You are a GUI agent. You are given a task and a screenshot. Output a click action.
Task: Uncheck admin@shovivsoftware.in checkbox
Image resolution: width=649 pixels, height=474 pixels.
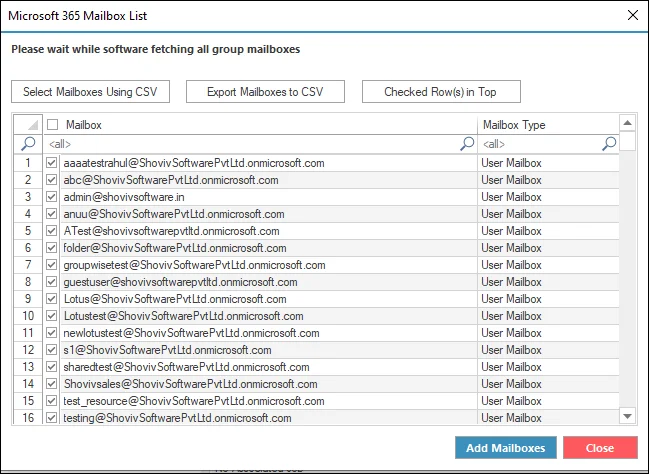coord(51,197)
